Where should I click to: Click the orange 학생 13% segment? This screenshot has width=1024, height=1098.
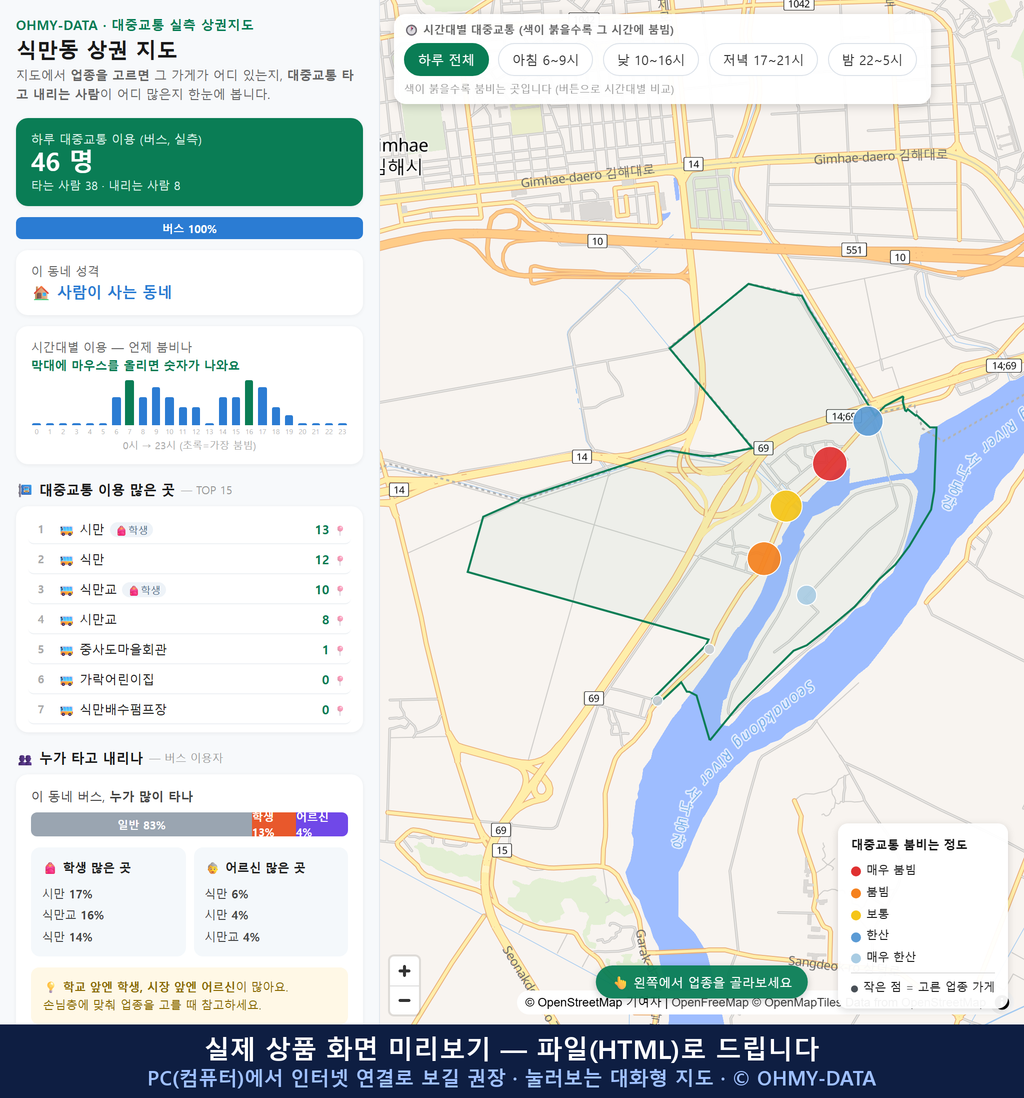(x=273, y=825)
